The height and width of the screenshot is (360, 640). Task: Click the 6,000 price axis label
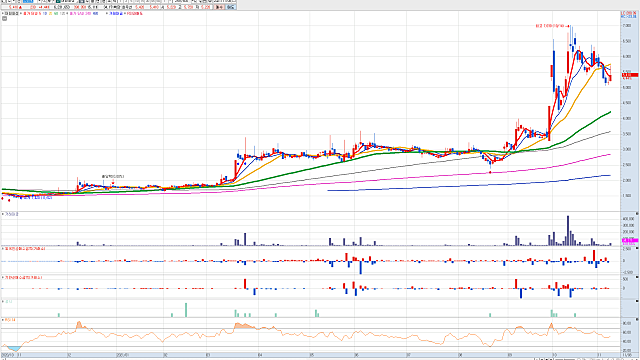click(627, 57)
